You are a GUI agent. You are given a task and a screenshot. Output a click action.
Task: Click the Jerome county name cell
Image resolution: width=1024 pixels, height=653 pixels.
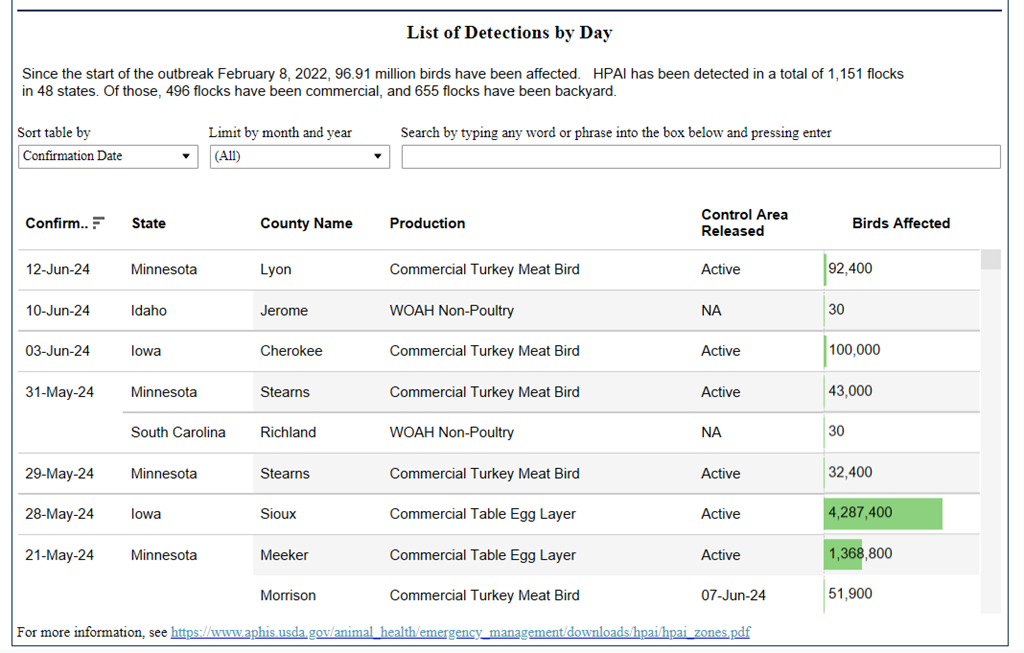(284, 310)
